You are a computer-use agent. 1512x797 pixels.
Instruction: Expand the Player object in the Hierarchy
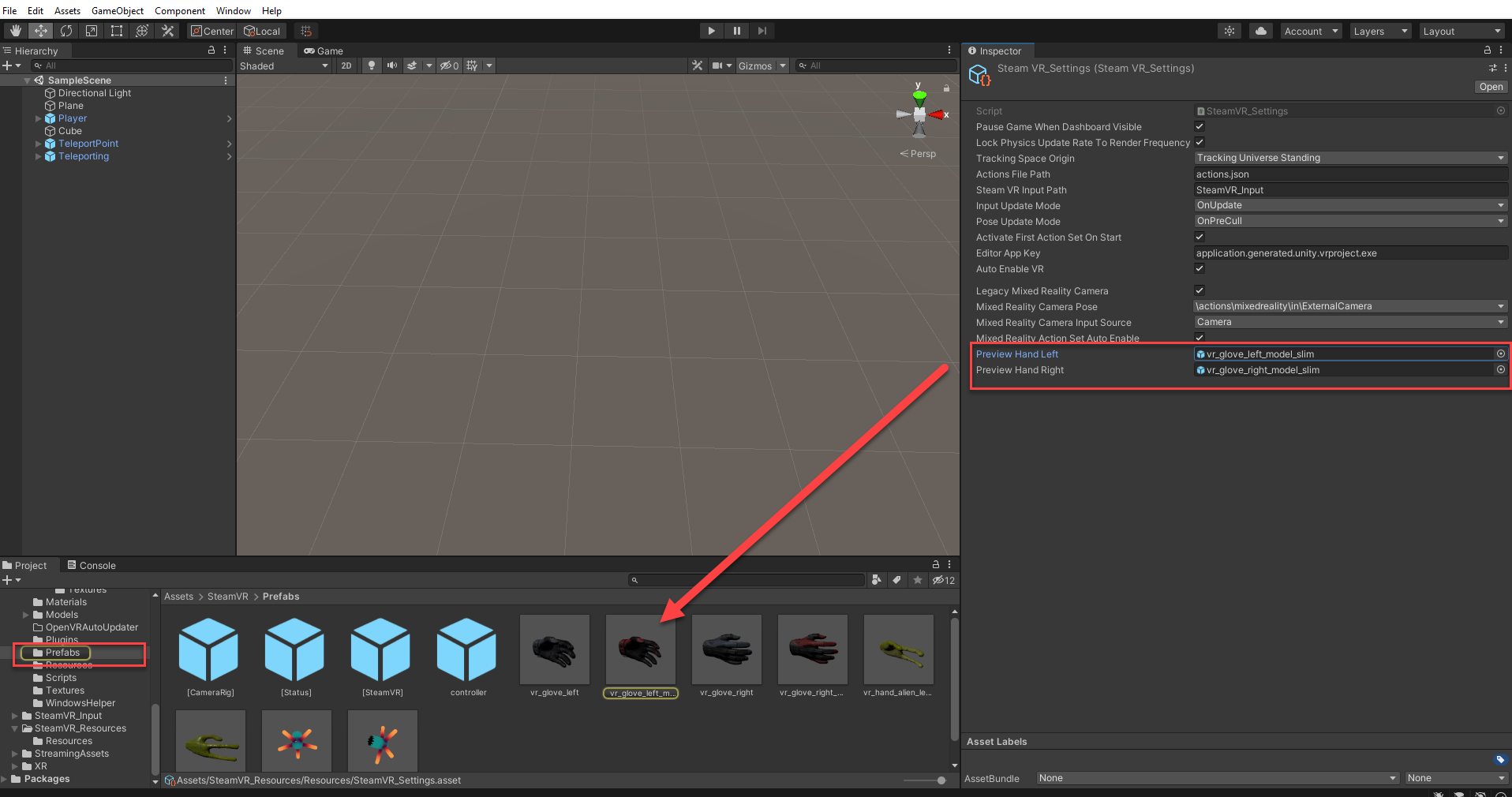coord(38,118)
